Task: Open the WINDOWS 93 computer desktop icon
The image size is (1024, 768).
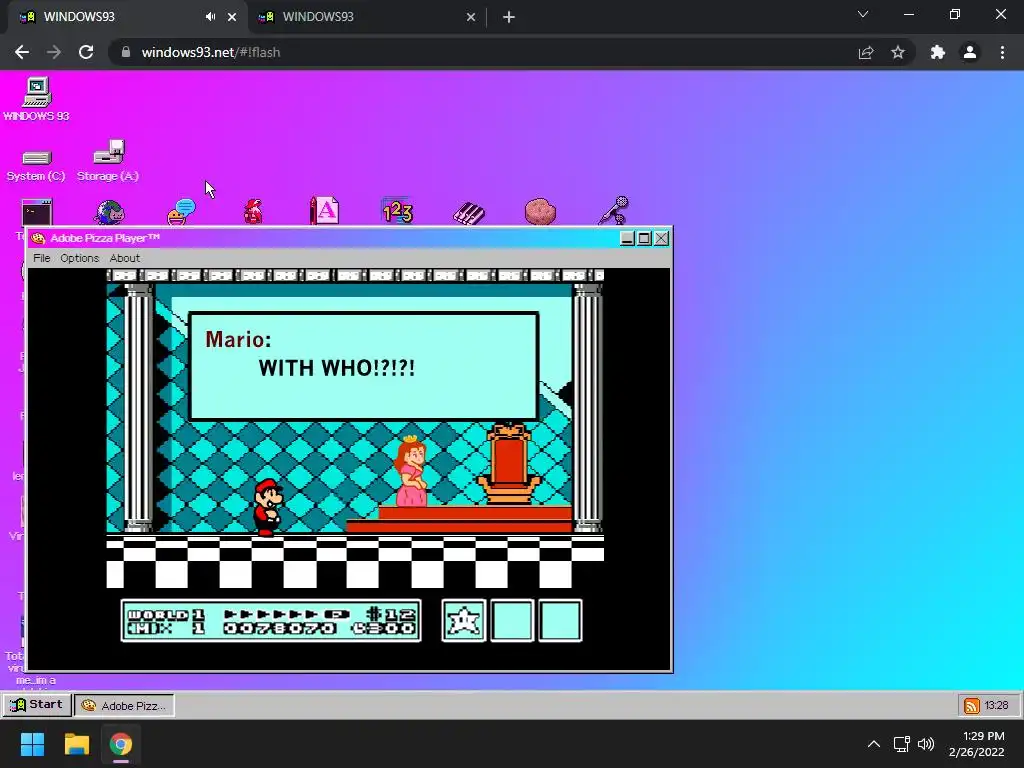Action: (x=37, y=99)
